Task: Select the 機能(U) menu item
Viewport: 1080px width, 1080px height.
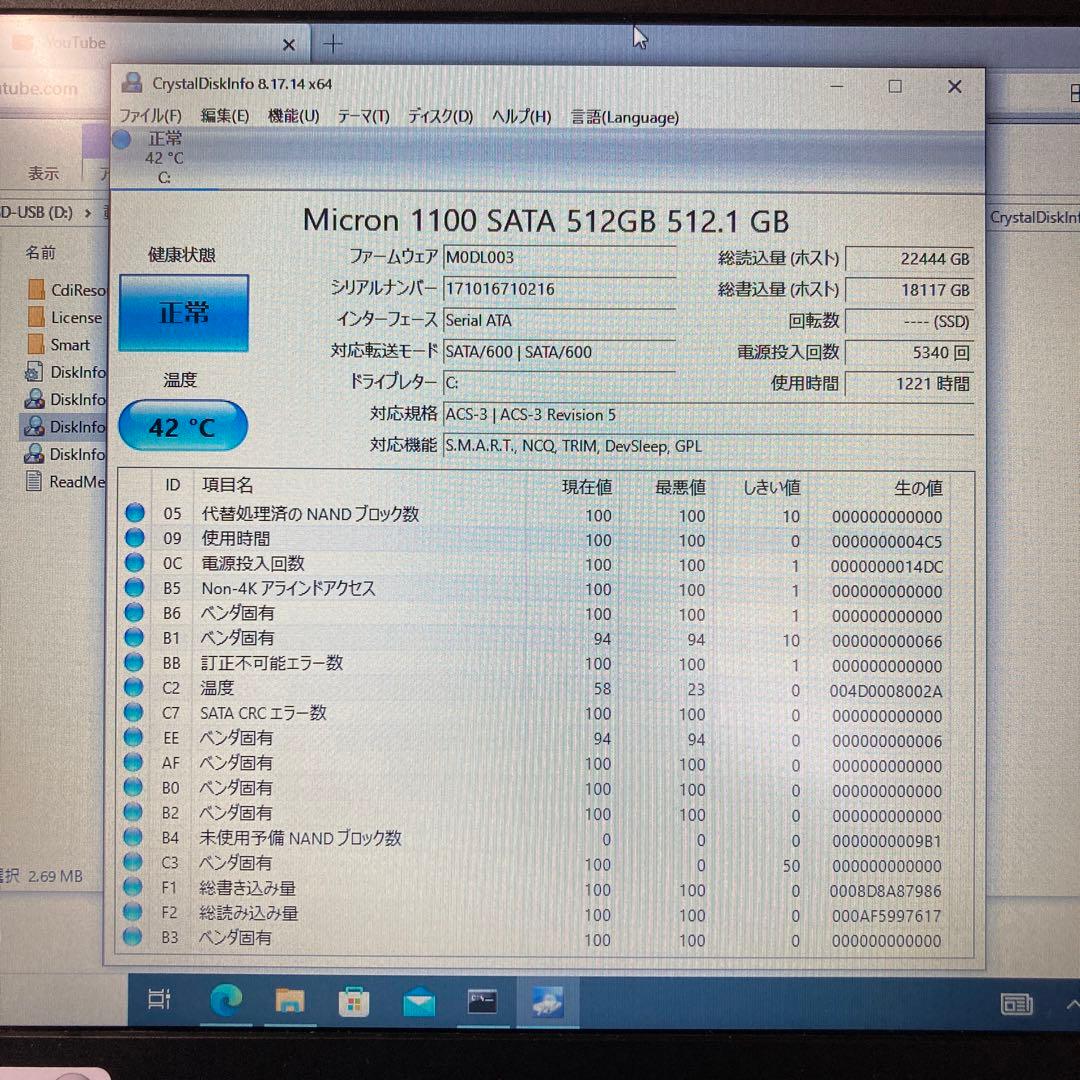Action: click(x=294, y=117)
